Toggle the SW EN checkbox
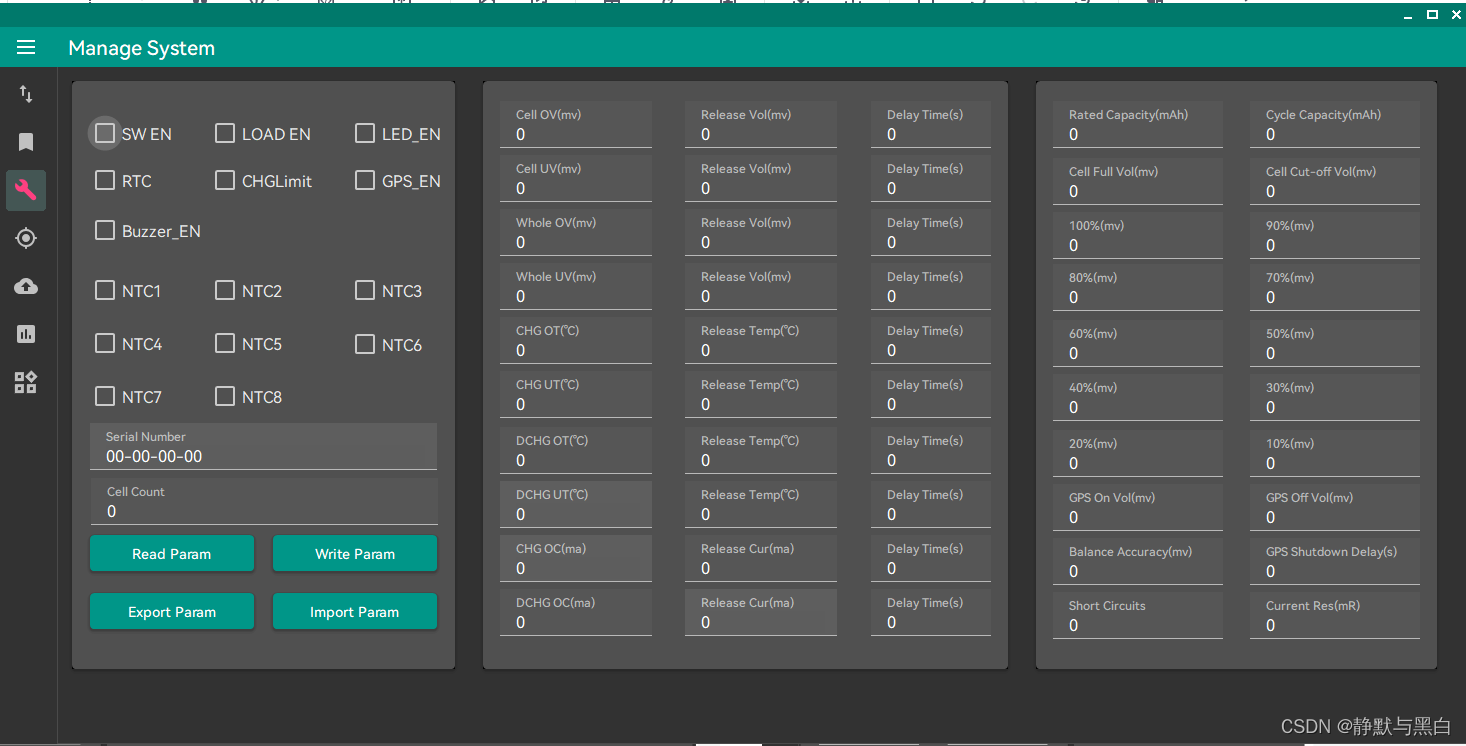This screenshot has height=746, width=1466. 105,133
